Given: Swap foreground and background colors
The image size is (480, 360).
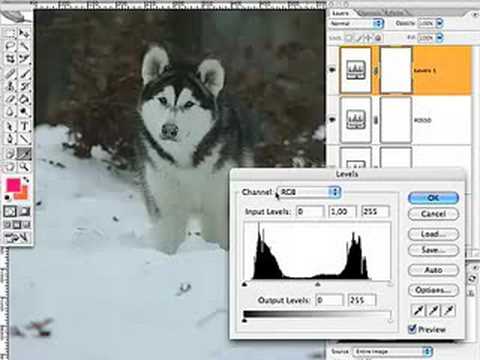Looking at the screenshot, I should tap(26, 180).
